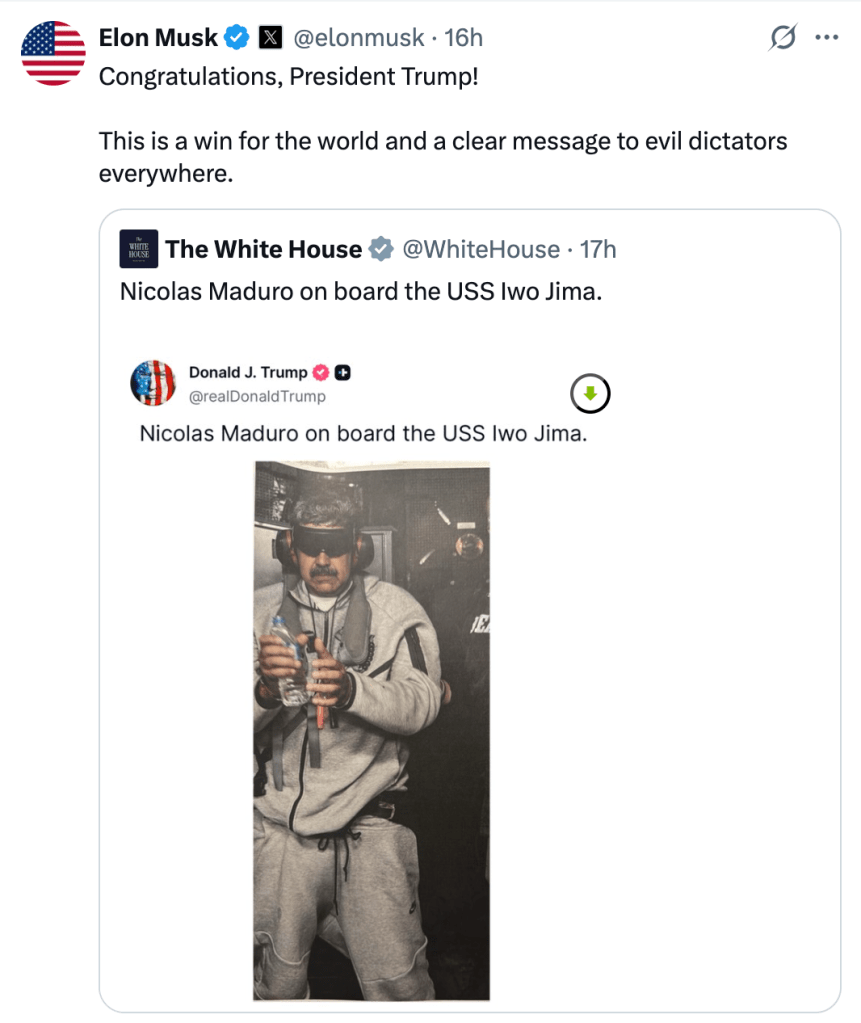Screen dimensions: 861x1023
Task: Click The White House profile avatar
Action: pos(139,249)
